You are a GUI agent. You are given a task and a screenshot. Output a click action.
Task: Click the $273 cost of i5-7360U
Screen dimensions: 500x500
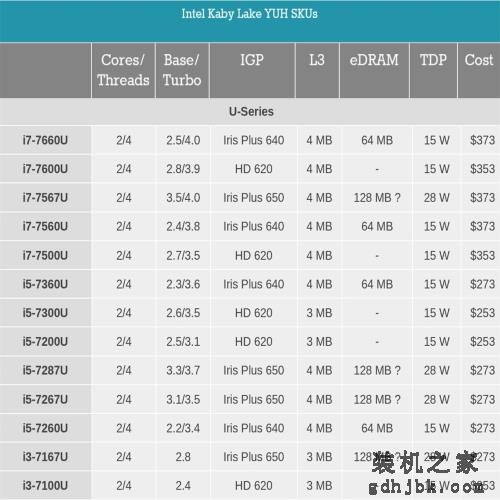point(482,284)
